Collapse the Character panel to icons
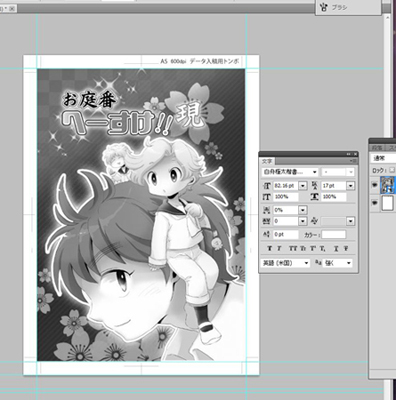The image size is (396, 400). [349, 154]
